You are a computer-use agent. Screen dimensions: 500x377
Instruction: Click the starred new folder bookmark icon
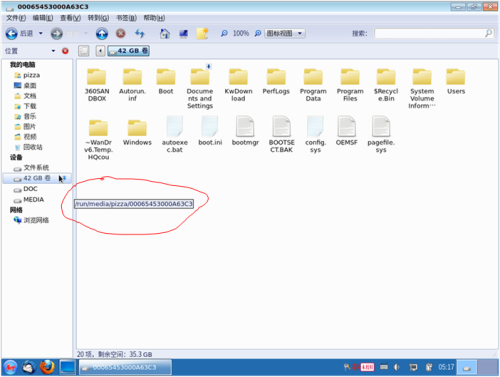[202, 33]
